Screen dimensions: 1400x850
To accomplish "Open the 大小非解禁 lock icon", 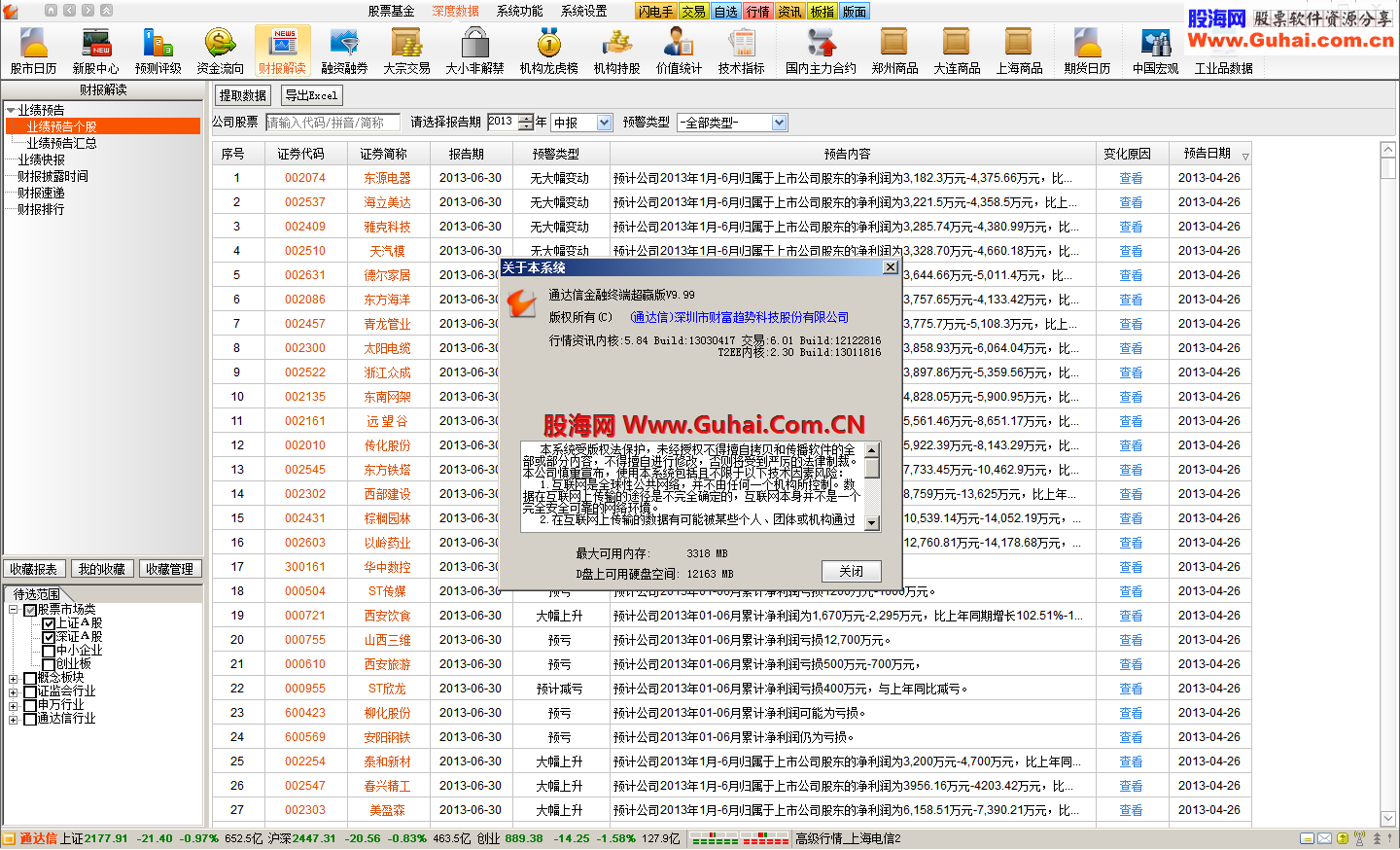I will click(474, 51).
